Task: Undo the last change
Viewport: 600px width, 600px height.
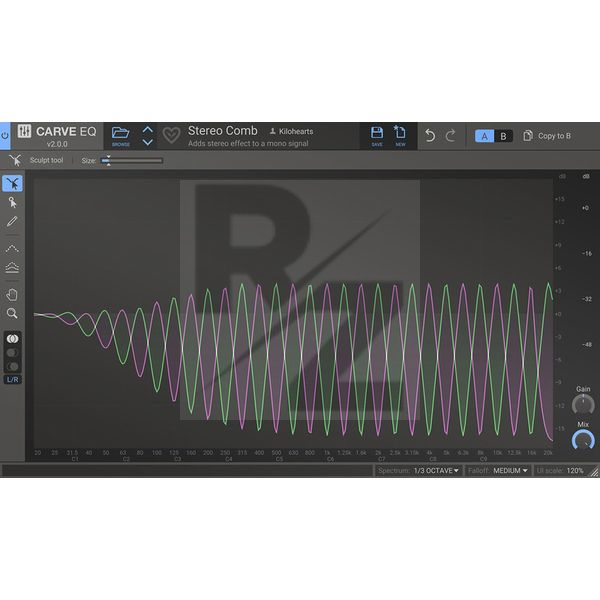Action: pyautogui.click(x=430, y=136)
